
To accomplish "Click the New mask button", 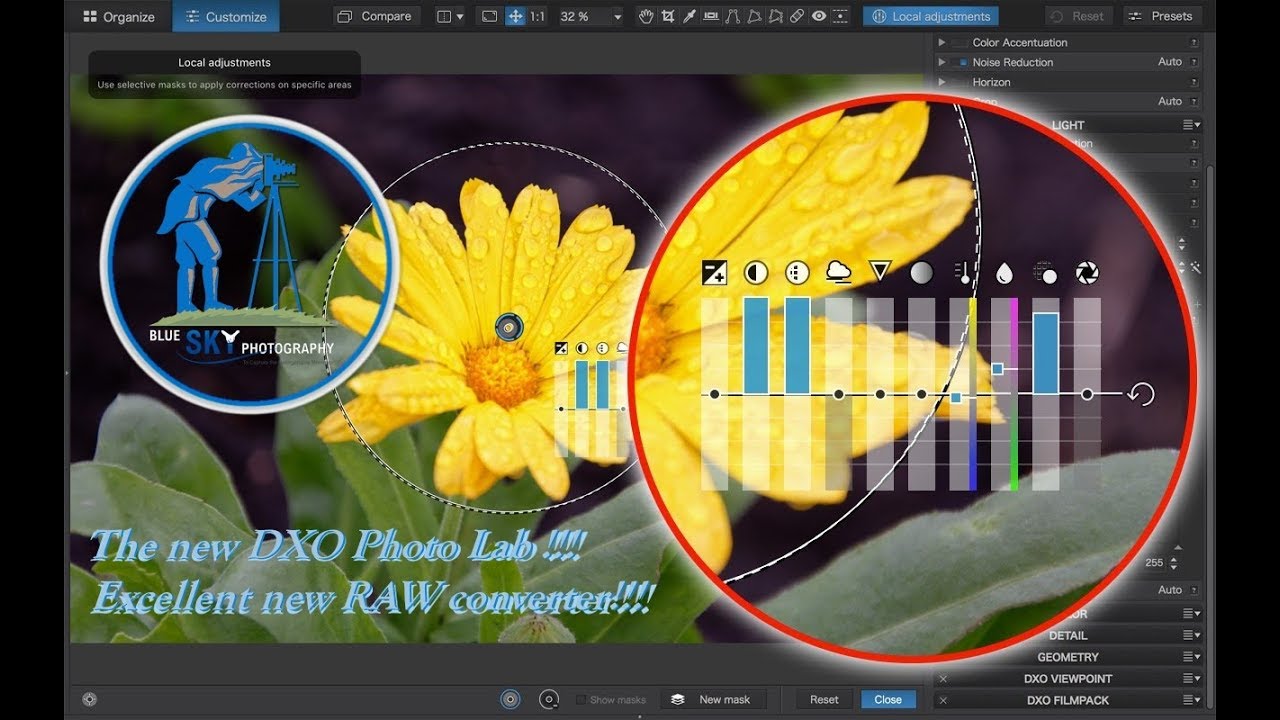I will pyautogui.click(x=713, y=699).
